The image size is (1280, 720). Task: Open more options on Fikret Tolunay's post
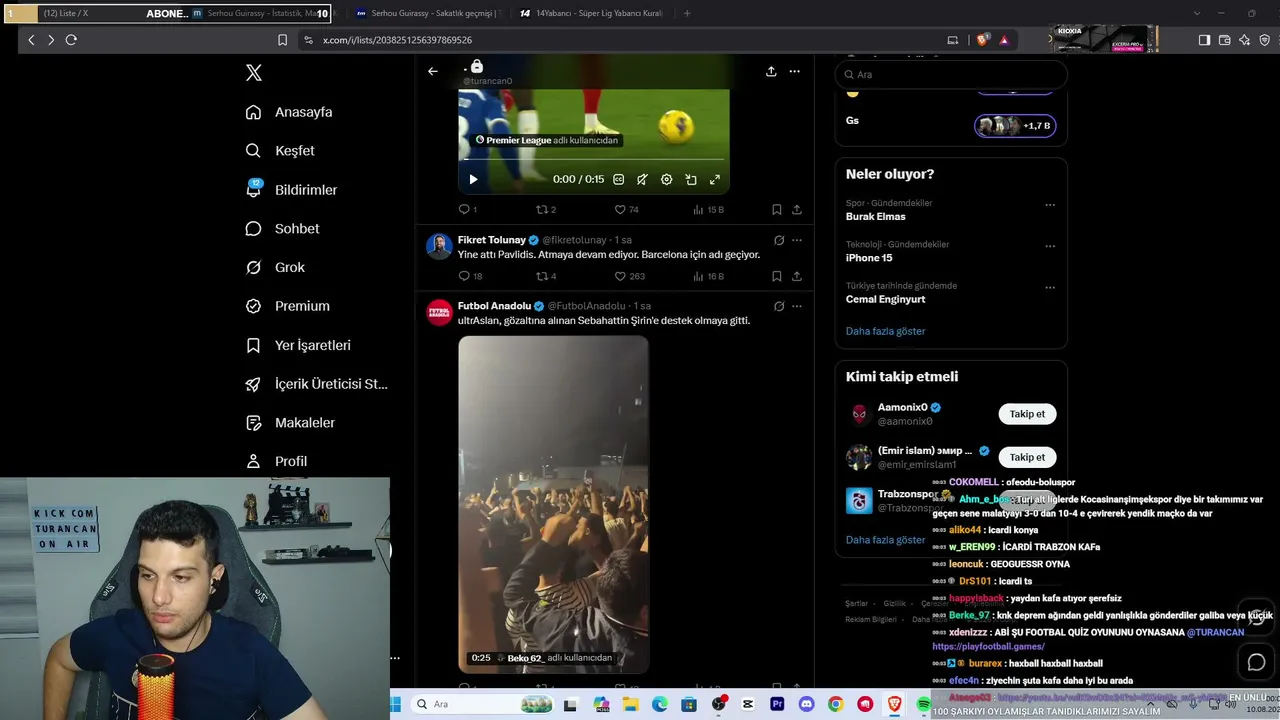pyautogui.click(x=797, y=240)
